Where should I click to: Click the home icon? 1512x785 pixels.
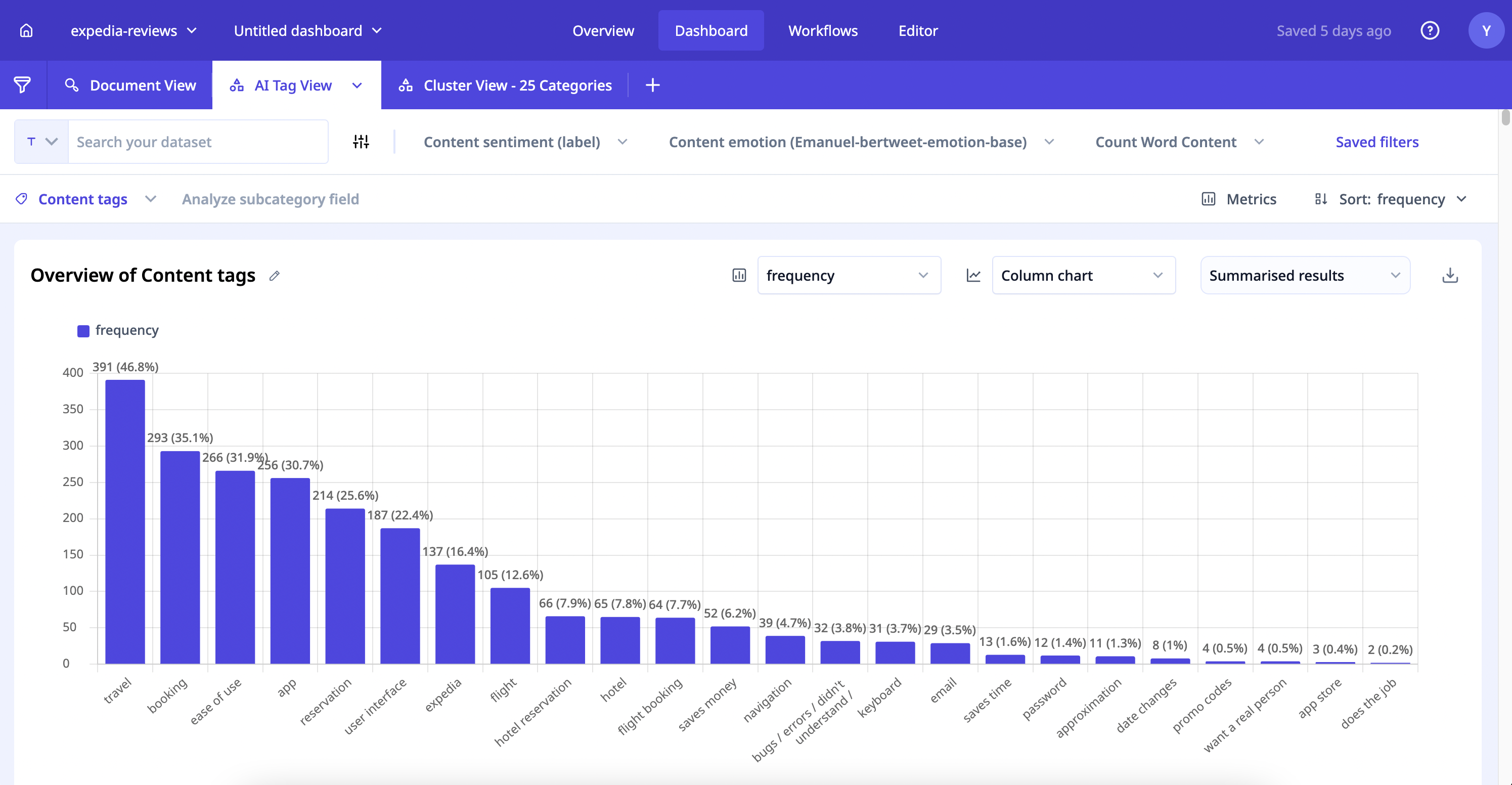pyautogui.click(x=26, y=30)
